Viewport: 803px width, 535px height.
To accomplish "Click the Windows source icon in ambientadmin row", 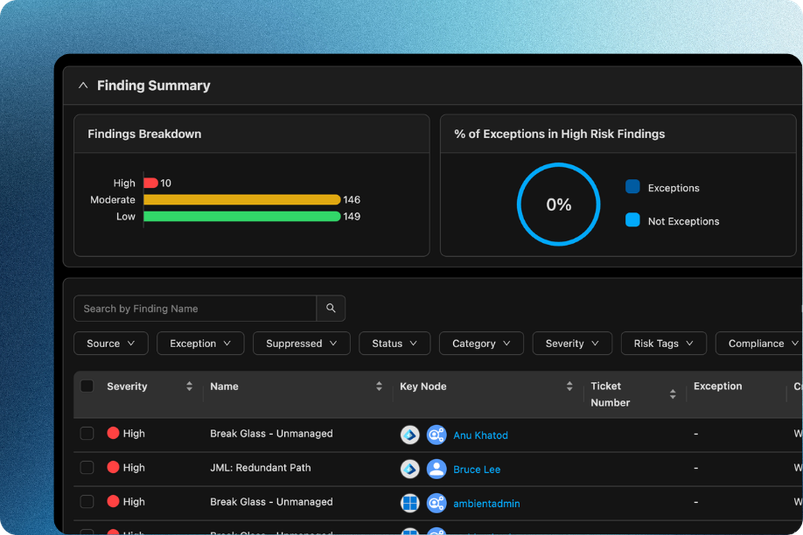I will tap(410, 503).
